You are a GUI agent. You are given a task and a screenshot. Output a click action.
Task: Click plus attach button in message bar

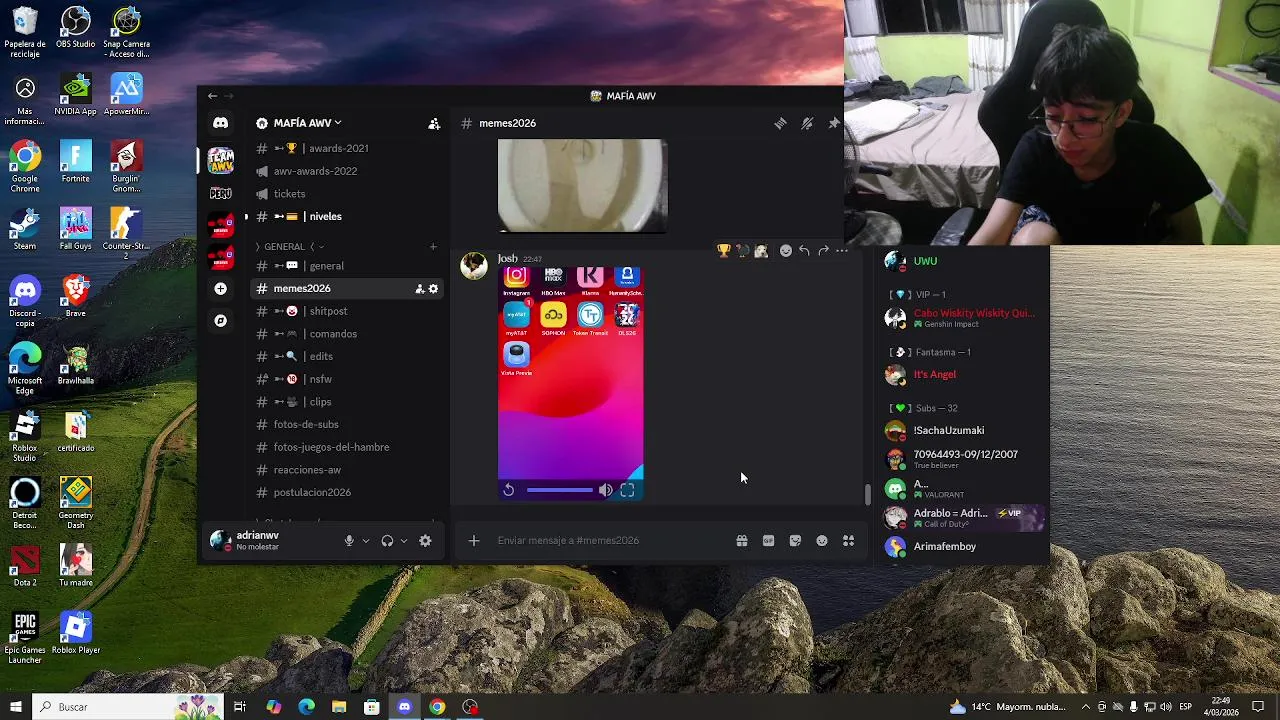(x=474, y=541)
